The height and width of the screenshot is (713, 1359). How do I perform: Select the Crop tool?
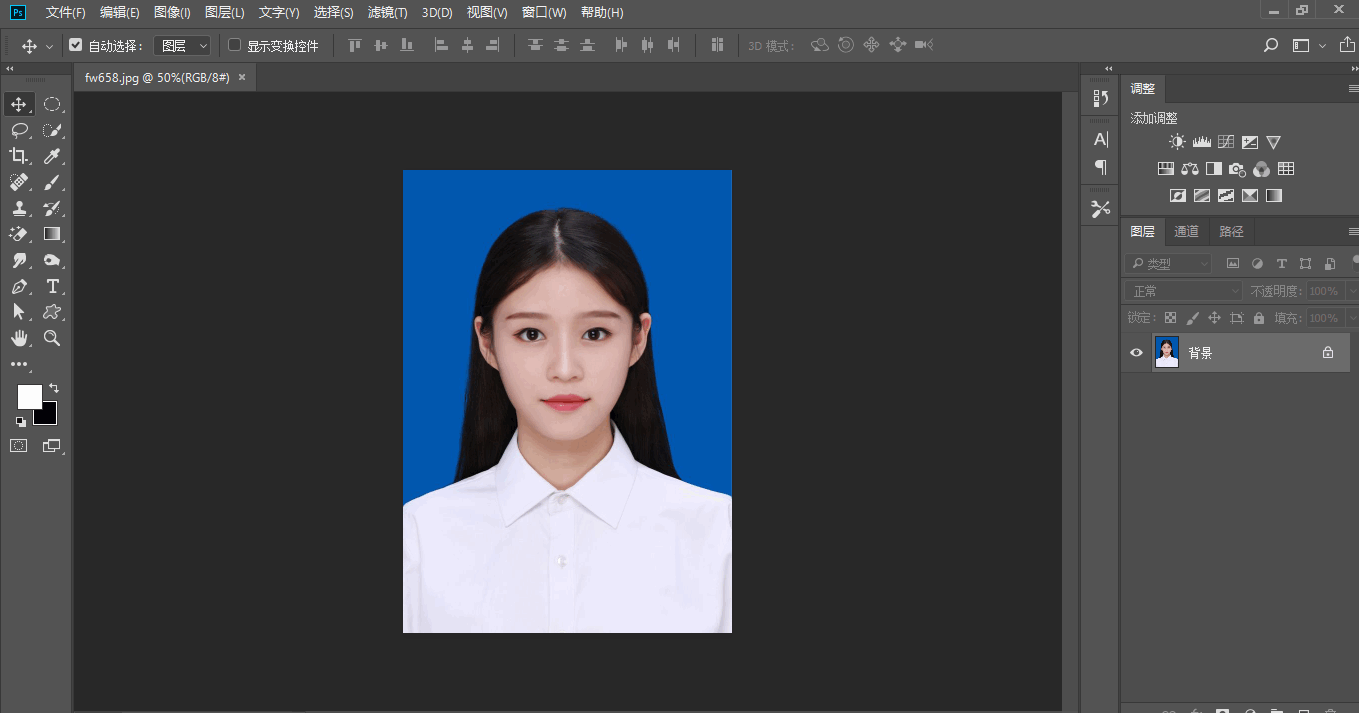point(18,155)
